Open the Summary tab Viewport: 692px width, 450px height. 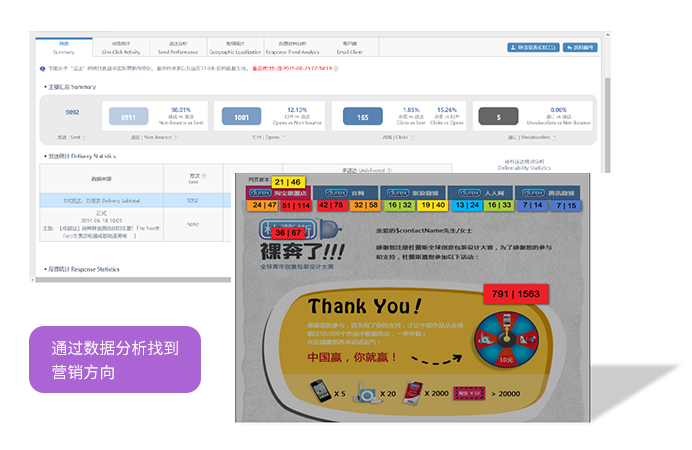[64, 47]
